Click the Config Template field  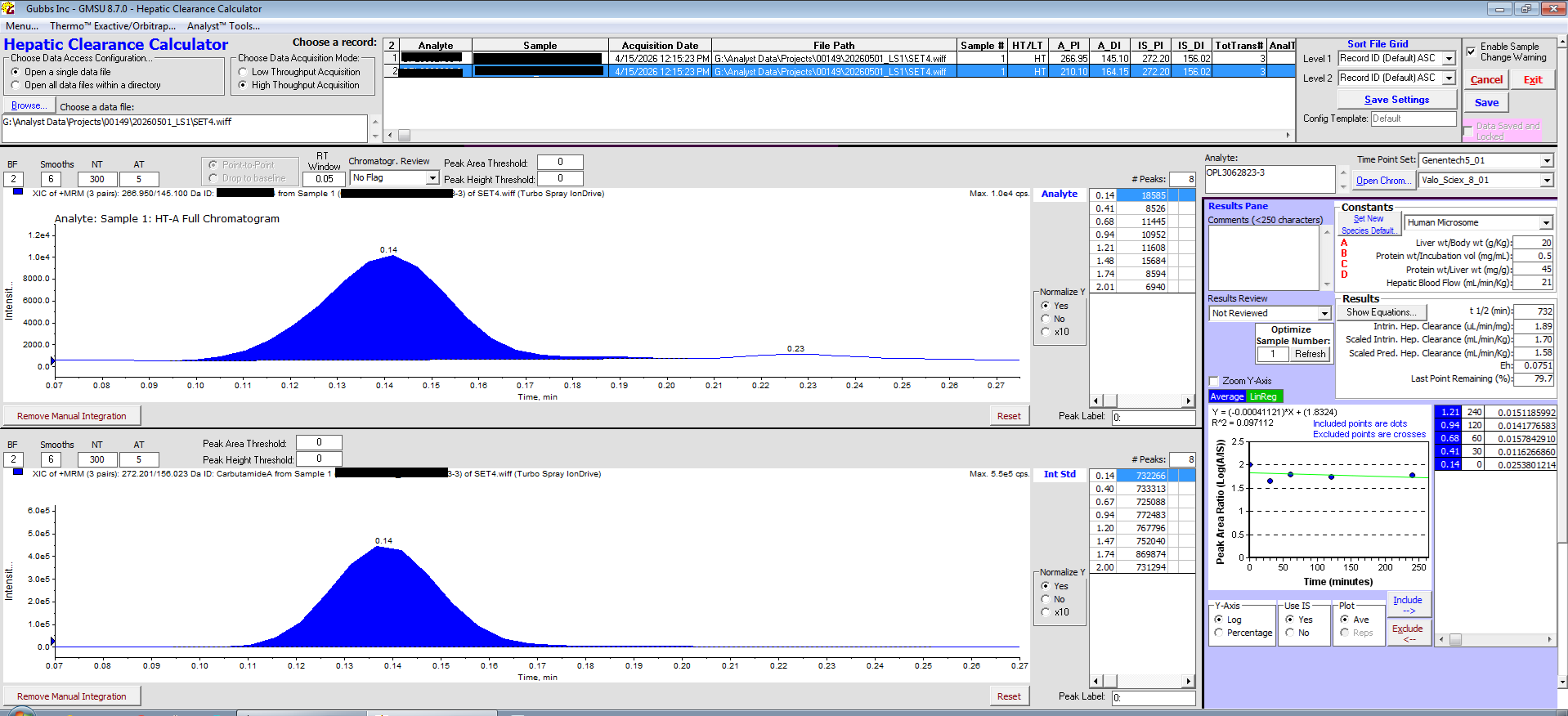coord(1413,119)
